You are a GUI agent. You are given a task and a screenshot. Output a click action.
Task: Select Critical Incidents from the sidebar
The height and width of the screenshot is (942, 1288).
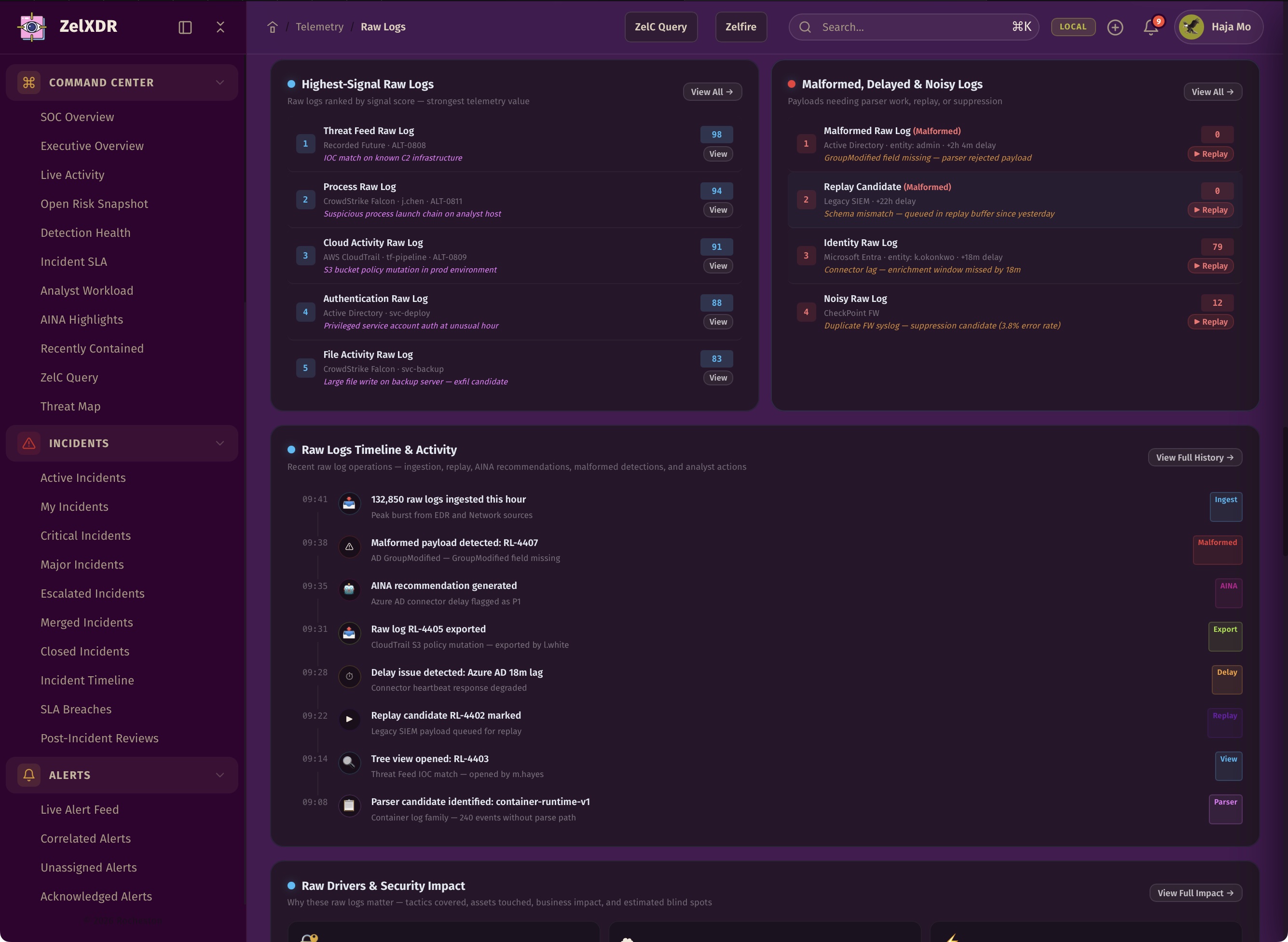point(85,535)
